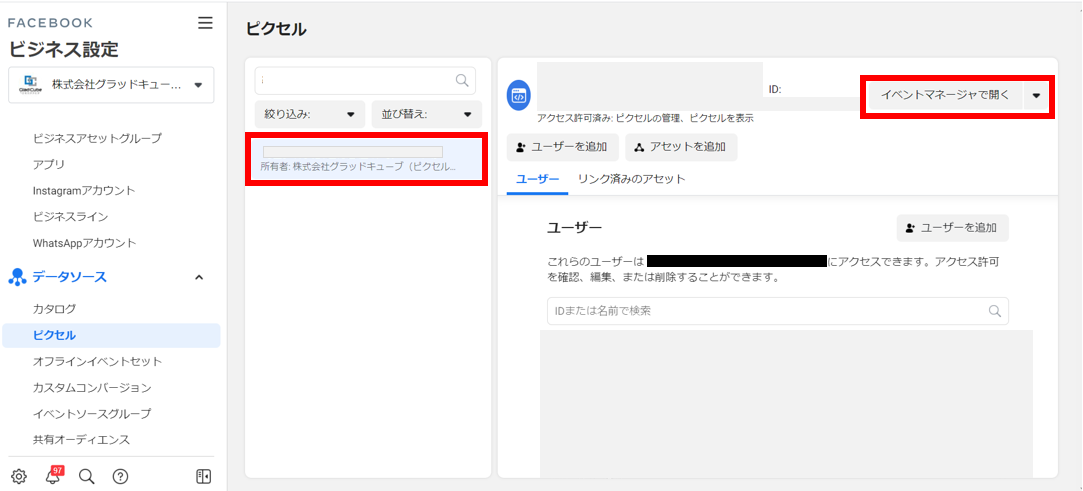The height and width of the screenshot is (491, 1083).
Task: Click the pixel list search field
Action: pos(365,81)
